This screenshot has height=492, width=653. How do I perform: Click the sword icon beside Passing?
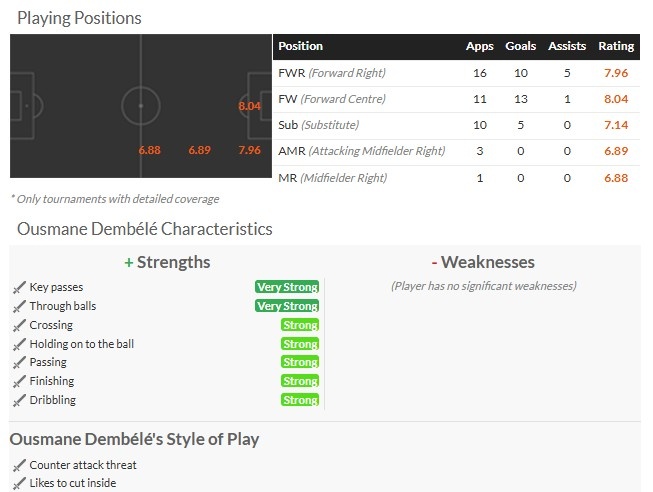[x=18, y=362]
